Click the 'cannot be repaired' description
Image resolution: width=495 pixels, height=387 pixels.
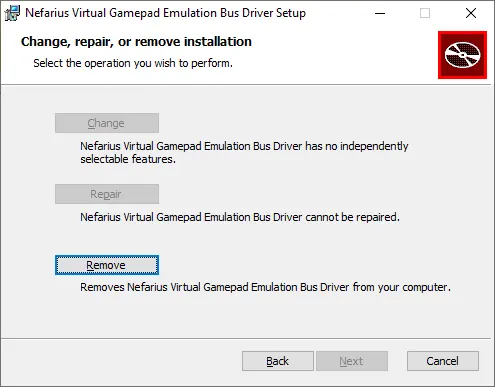coord(240,217)
